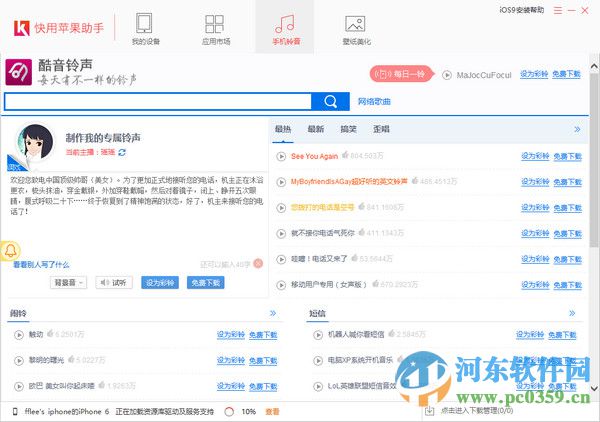600x422 pixels.
Task: Click the loading progress circle at 10%
Action: coord(229,412)
